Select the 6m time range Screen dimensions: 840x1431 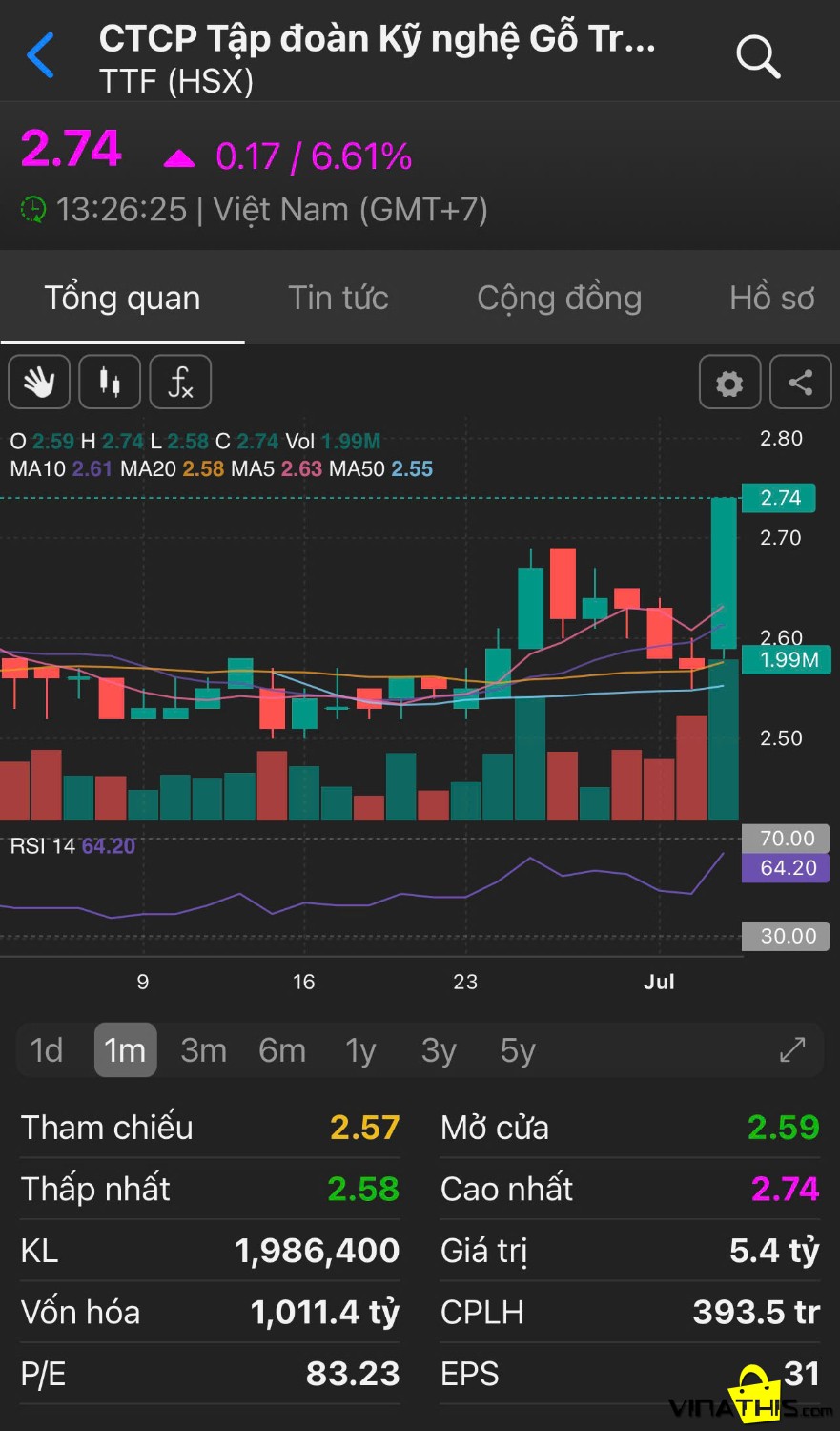(x=282, y=1050)
